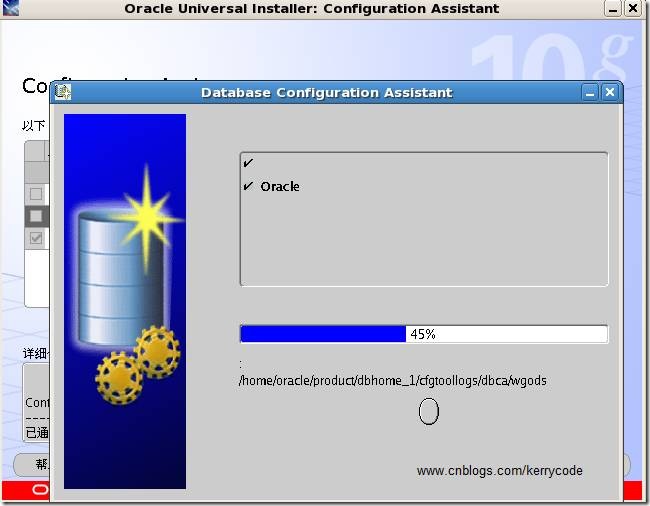
Task: Click the first checkmark step entry
Action: pyautogui.click(x=248, y=163)
